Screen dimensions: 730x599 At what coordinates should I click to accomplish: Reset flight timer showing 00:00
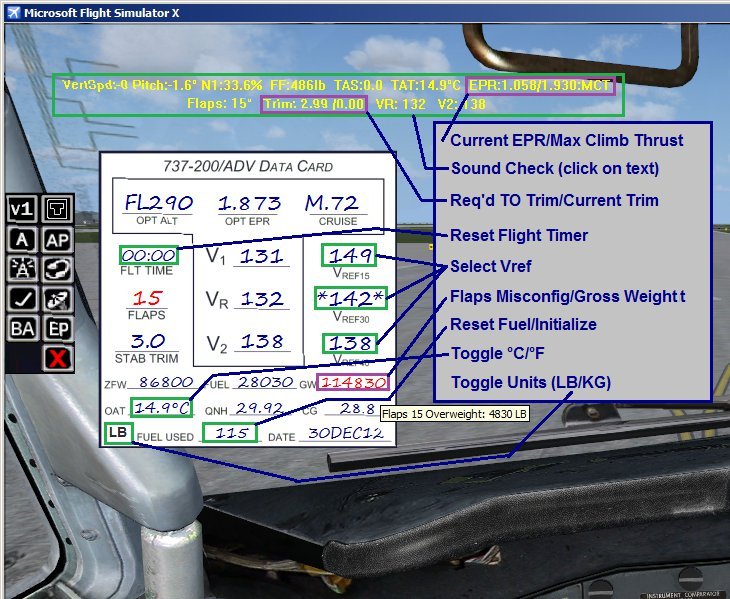click(149, 255)
